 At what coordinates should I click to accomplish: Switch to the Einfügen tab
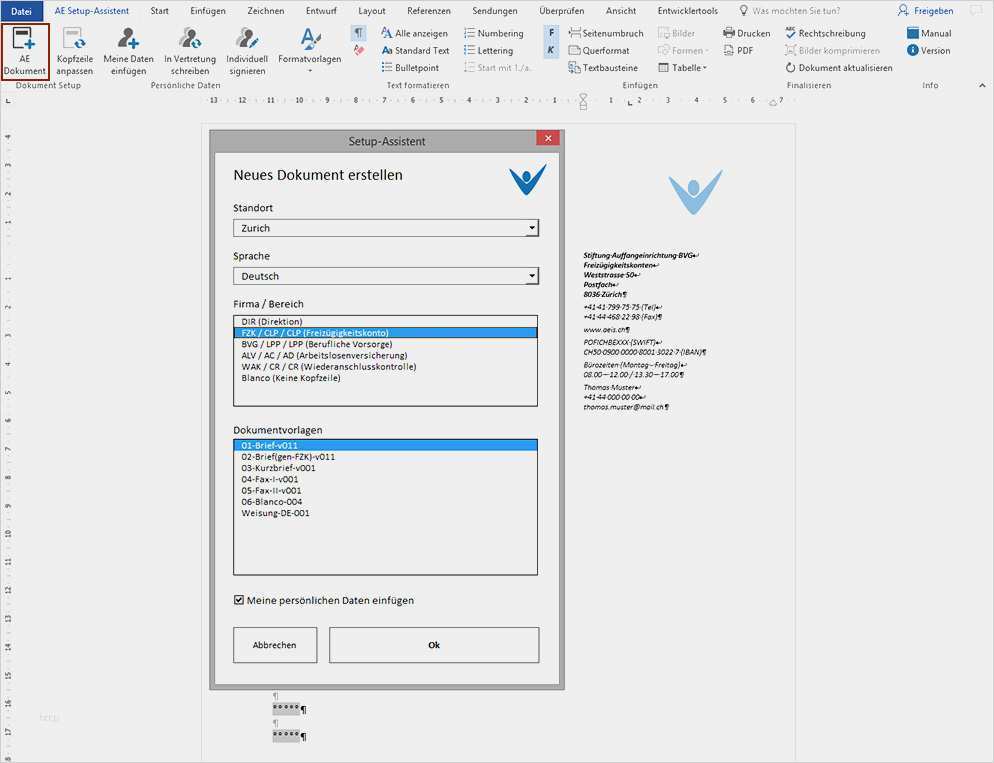[208, 11]
